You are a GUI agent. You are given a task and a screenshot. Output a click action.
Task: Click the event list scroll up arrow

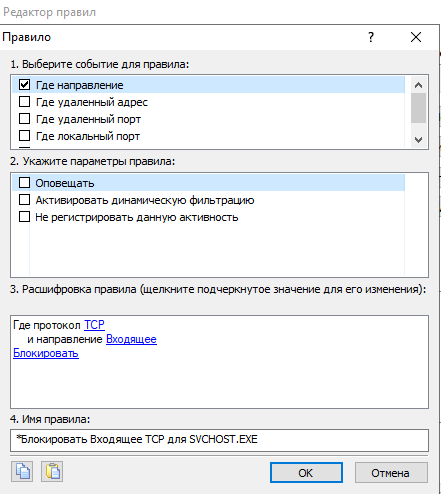(x=418, y=85)
